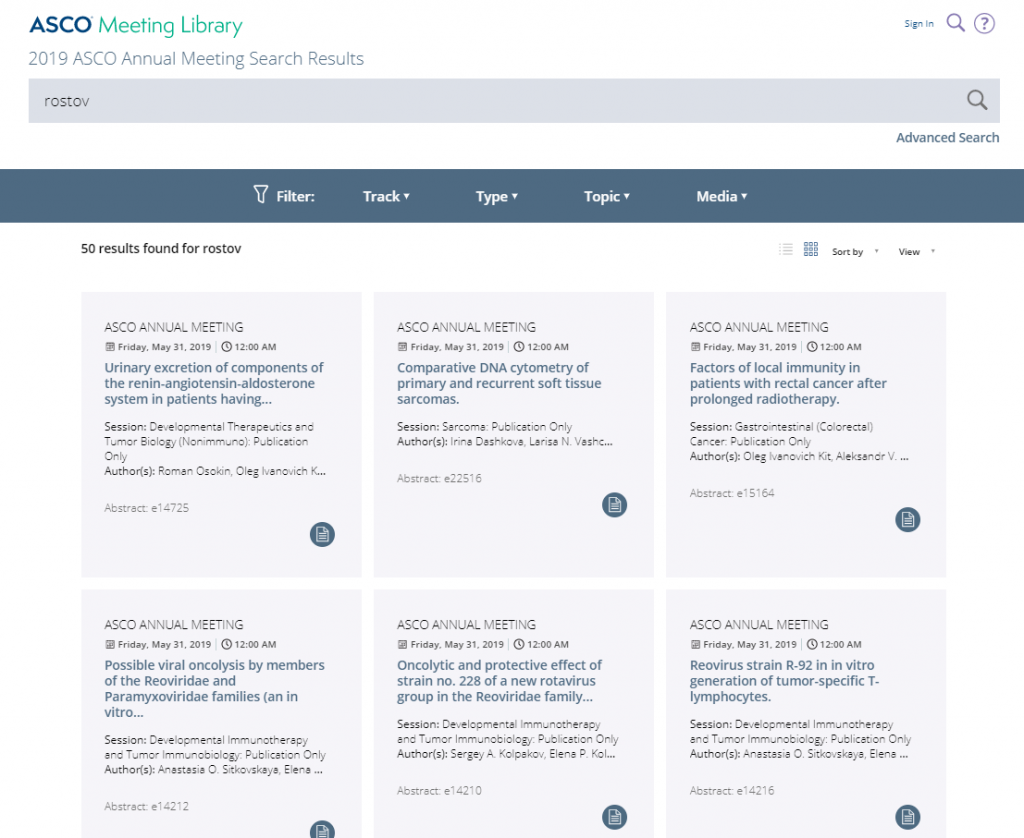Click 'Abstract: e14210' text

tap(439, 790)
